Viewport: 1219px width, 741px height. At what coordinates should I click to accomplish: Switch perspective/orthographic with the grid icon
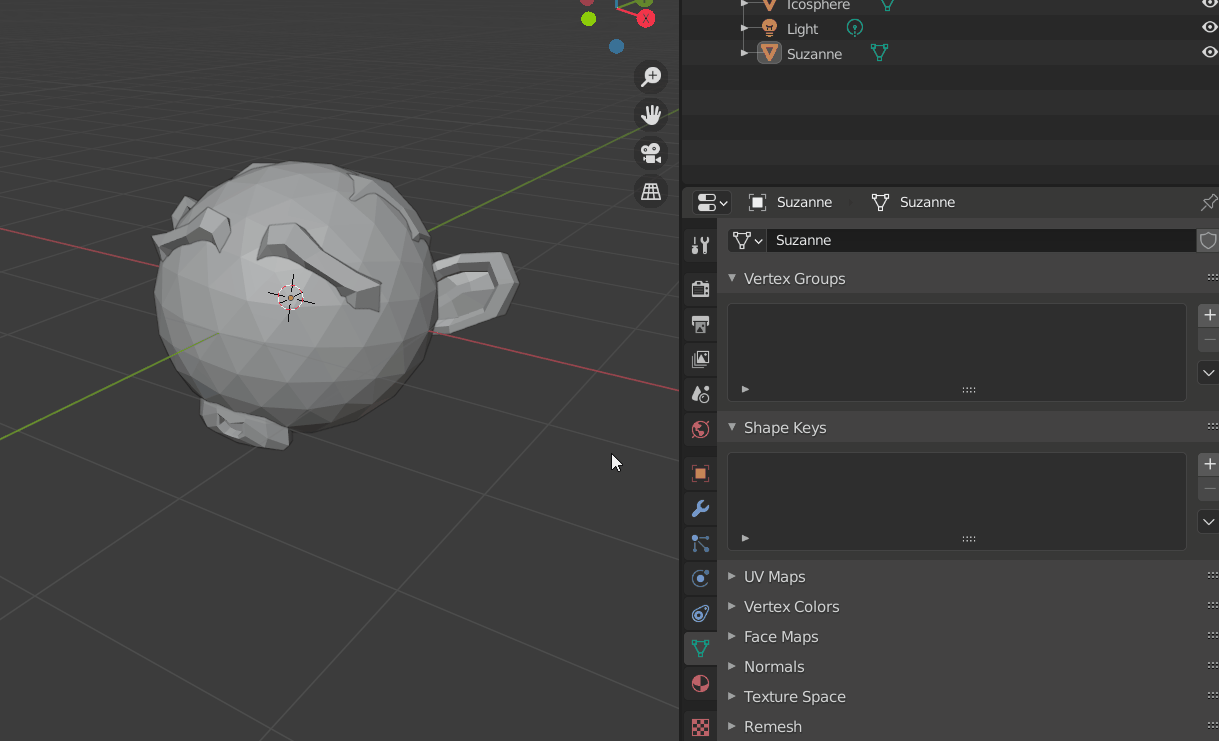651,191
